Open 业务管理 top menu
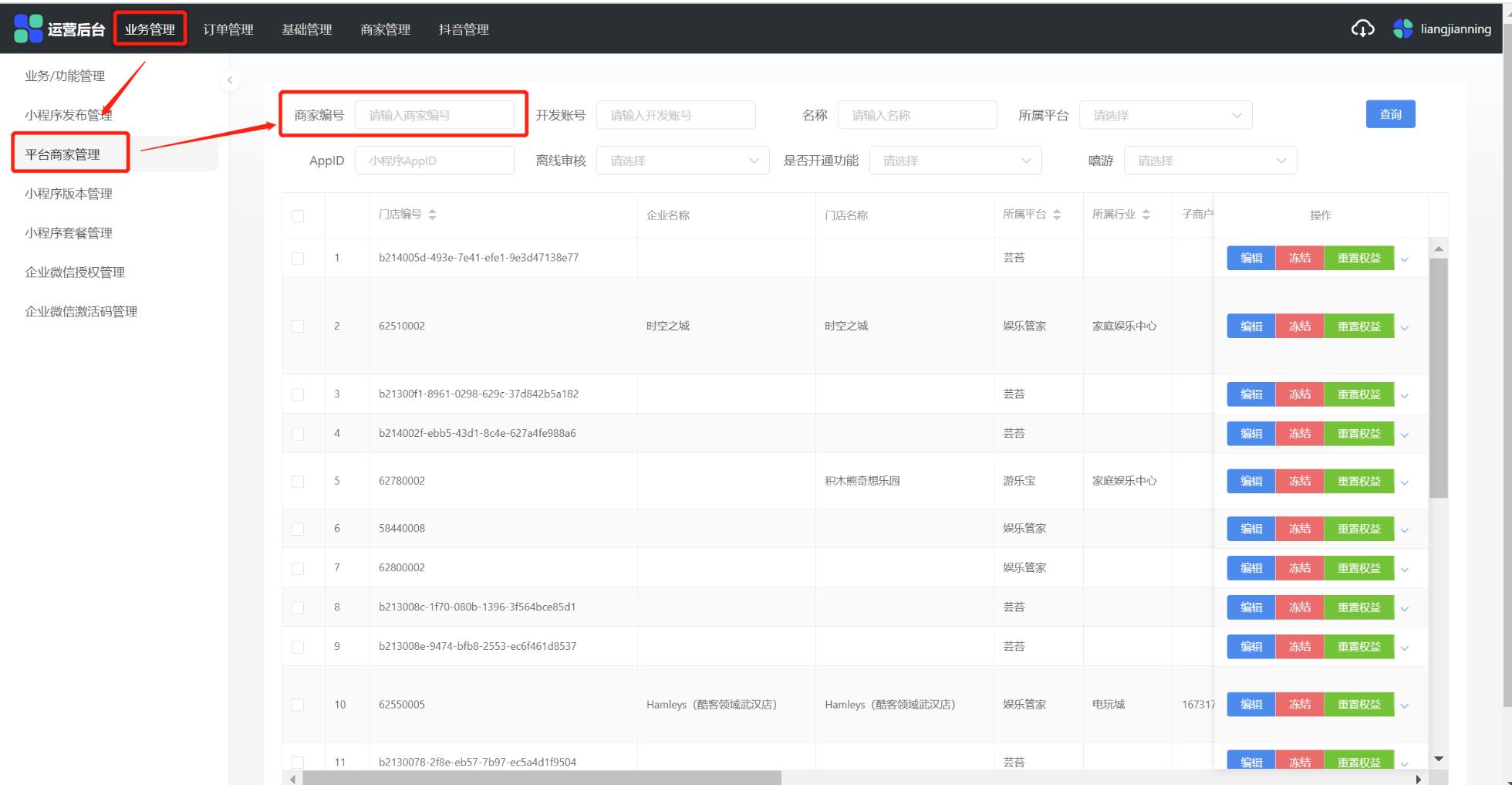Screen dimensions: 1512x785 pyautogui.click(x=150, y=29)
